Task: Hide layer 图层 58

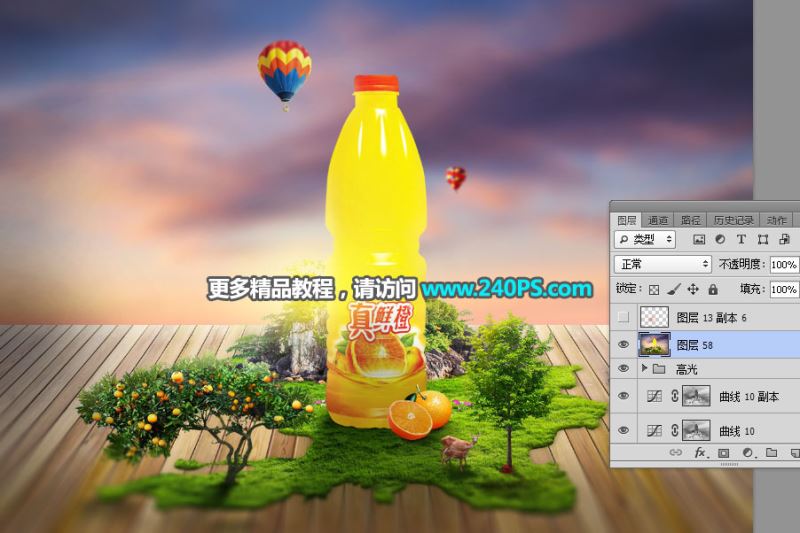Action: point(623,345)
